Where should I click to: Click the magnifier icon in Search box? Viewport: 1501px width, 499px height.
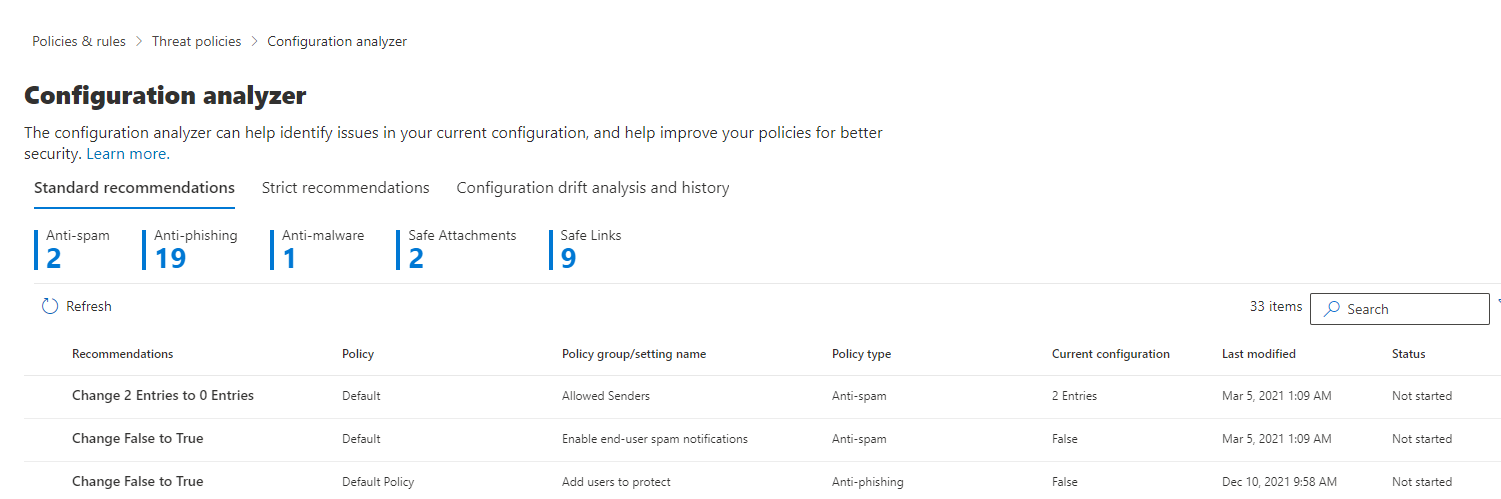tap(1331, 310)
